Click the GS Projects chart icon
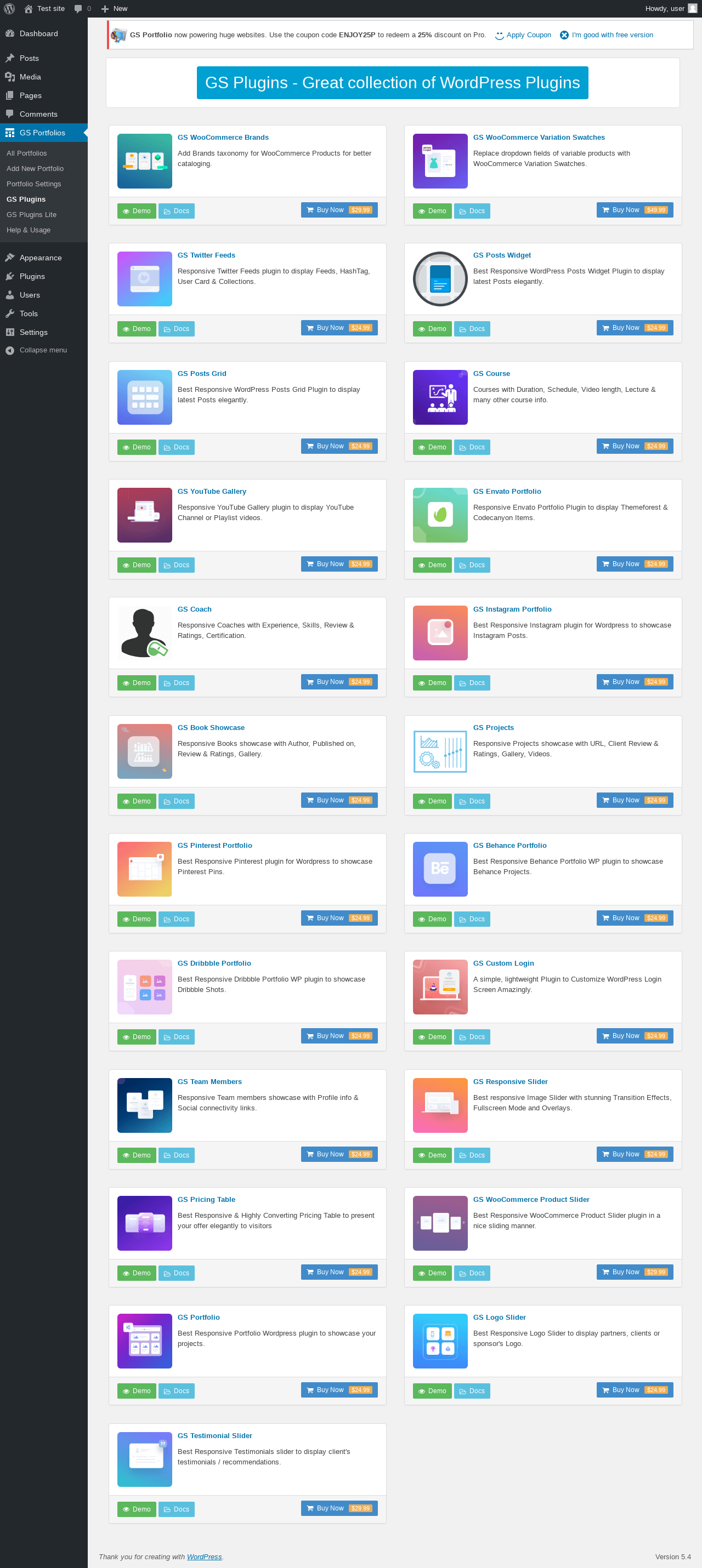The image size is (702, 1568). 440,751
